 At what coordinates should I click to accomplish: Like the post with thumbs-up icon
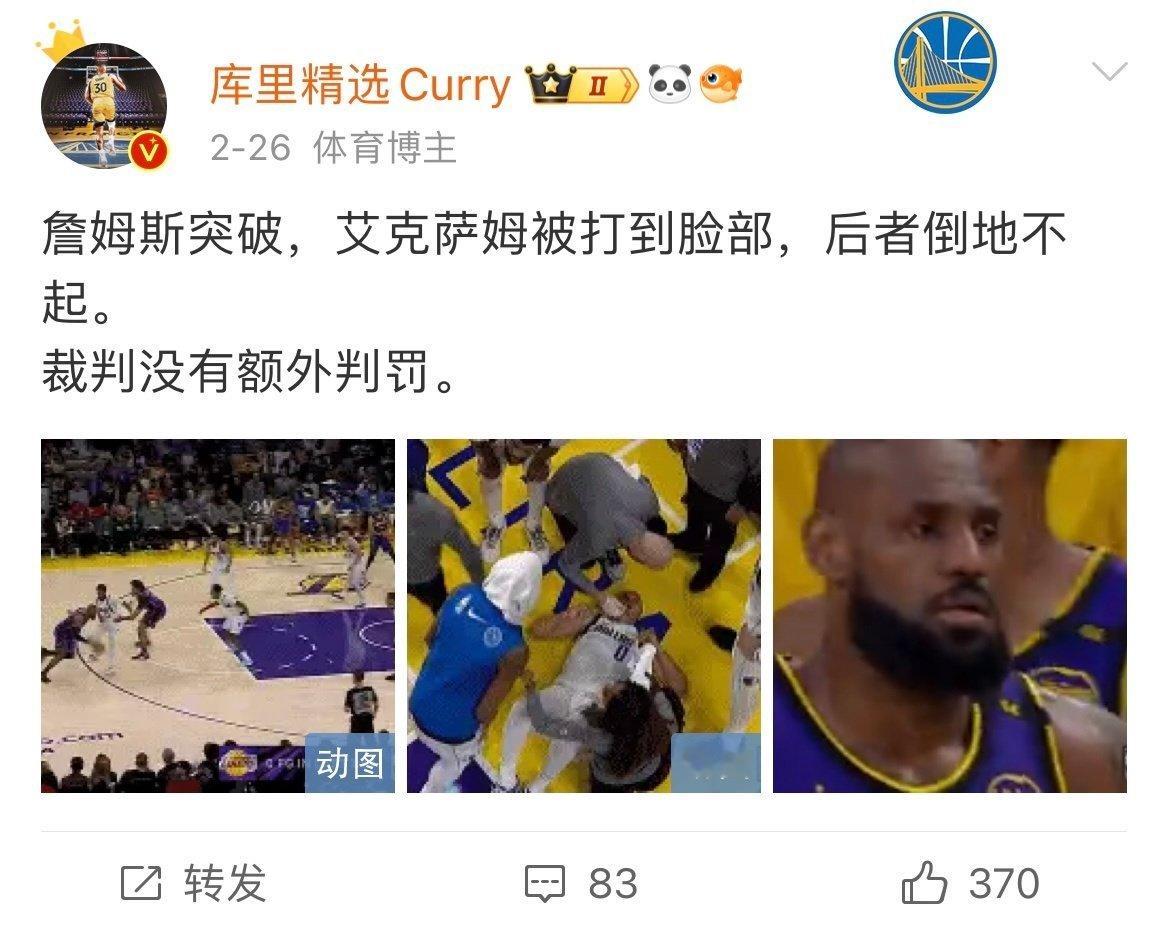click(x=924, y=883)
